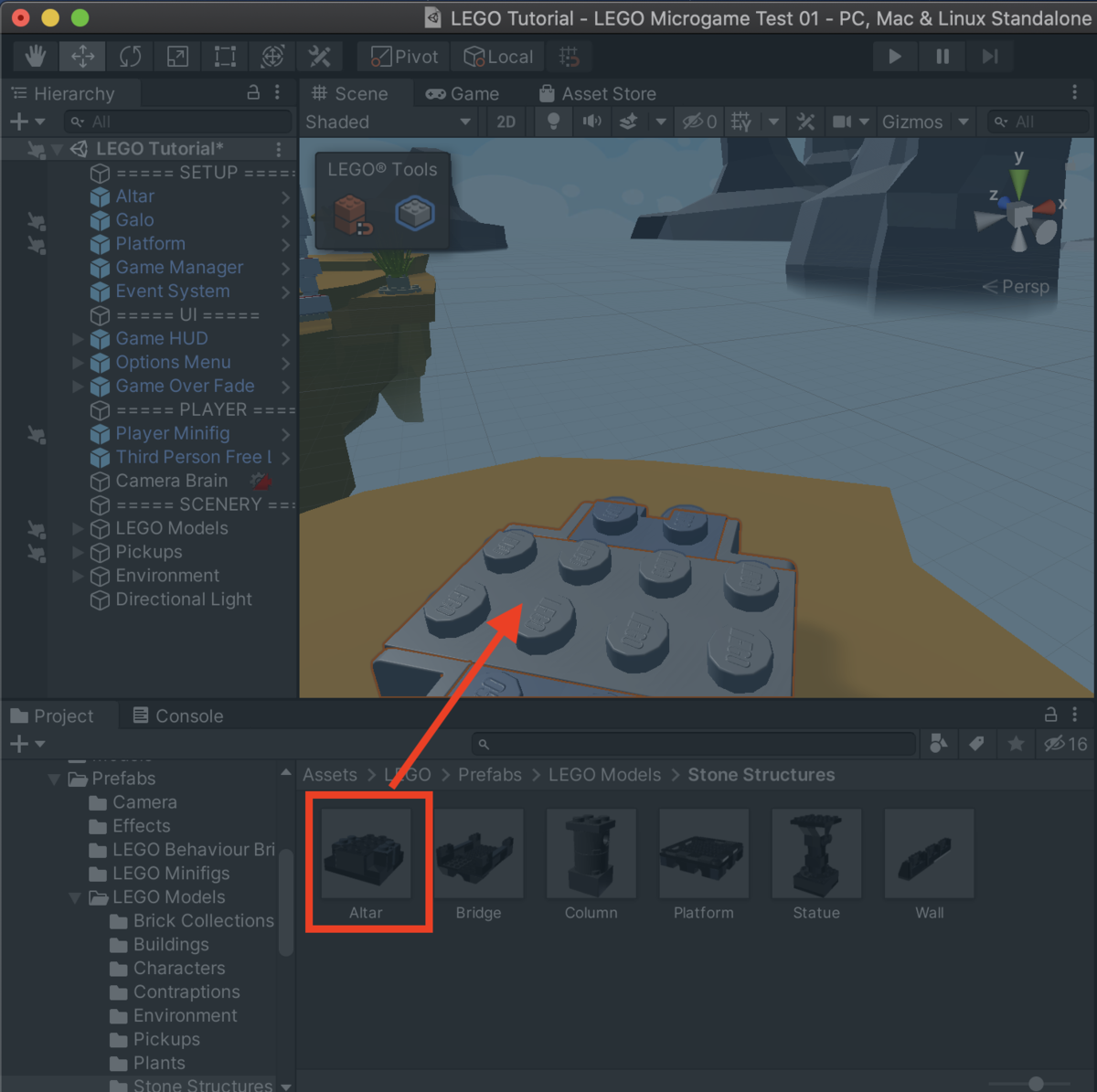1097x1092 pixels.
Task: Lock the Project panel
Action: [1051, 715]
